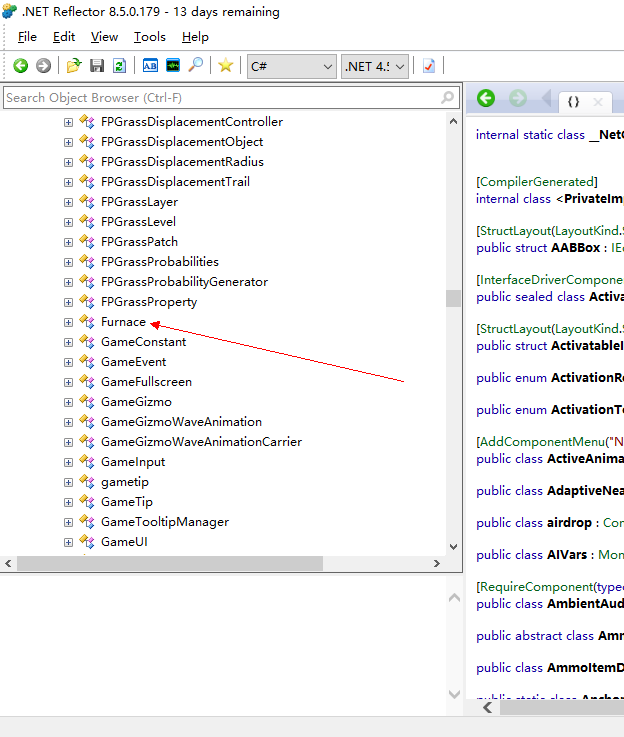Image resolution: width=624 pixels, height=737 pixels.
Task: Expand the FPGrassLayer tree node
Action: pos(68,202)
